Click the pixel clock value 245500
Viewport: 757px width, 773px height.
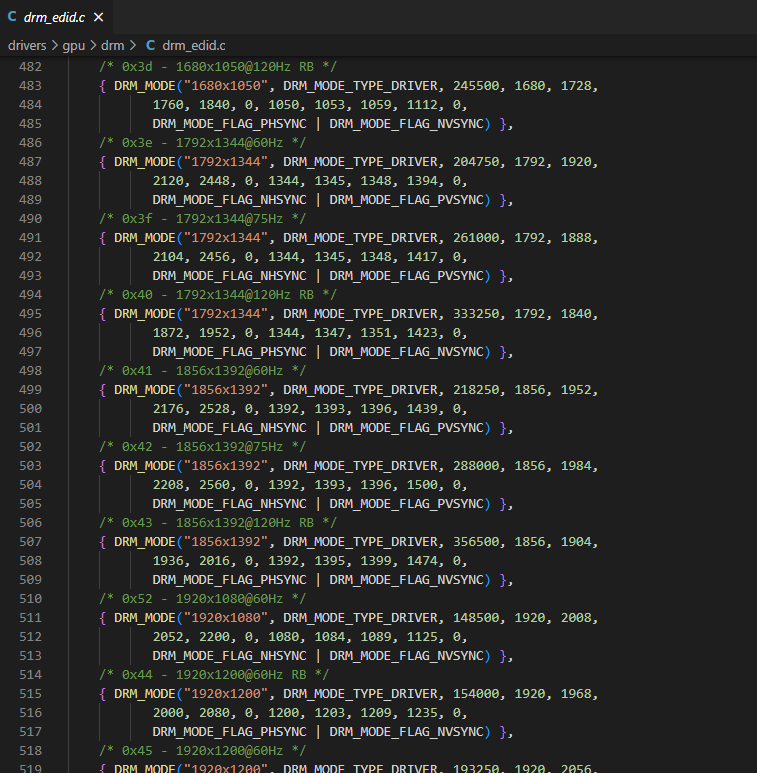(x=476, y=86)
